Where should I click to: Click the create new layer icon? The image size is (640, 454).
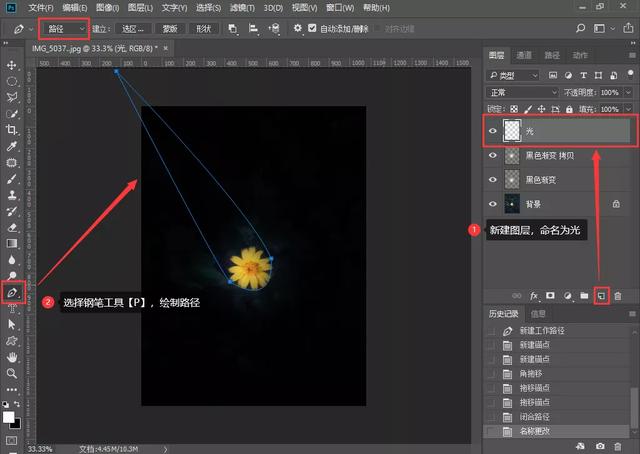coord(601,296)
